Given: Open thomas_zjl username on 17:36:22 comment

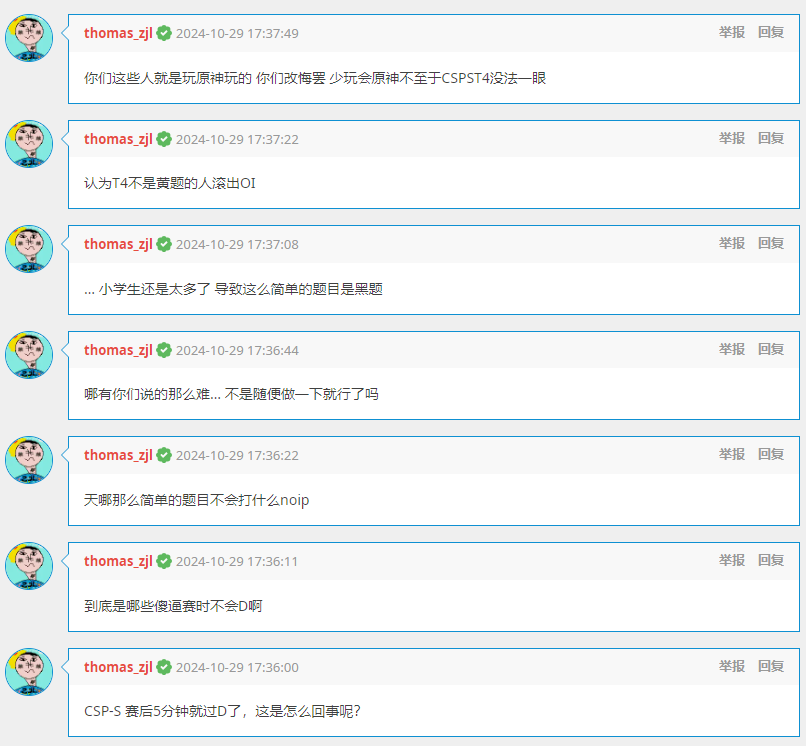Looking at the screenshot, I should tap(118, 456).
